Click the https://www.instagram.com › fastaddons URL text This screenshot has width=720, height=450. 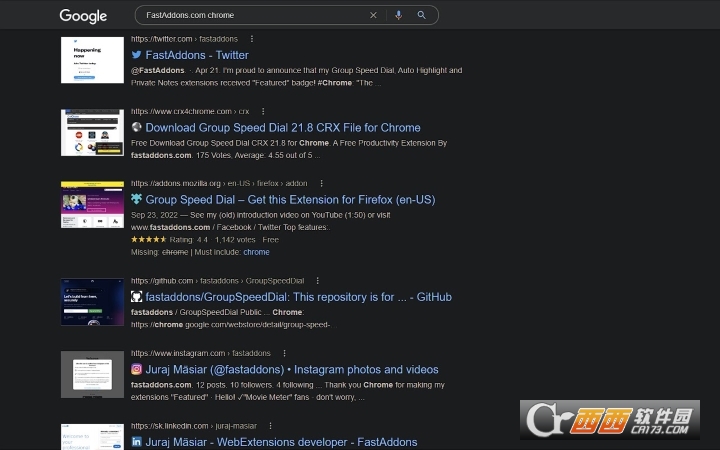click(x=201, y=354)
